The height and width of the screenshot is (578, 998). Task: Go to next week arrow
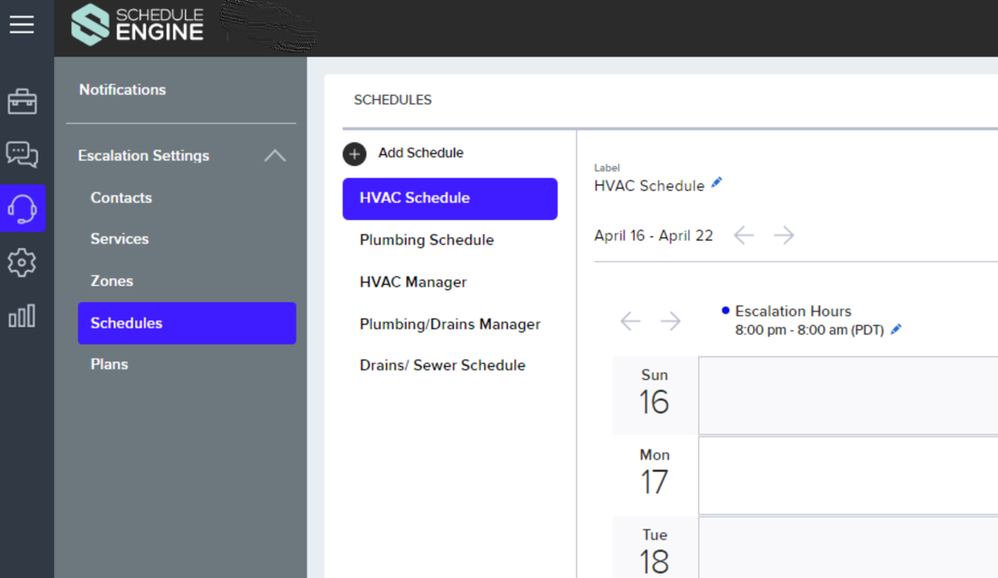[784, 235]
